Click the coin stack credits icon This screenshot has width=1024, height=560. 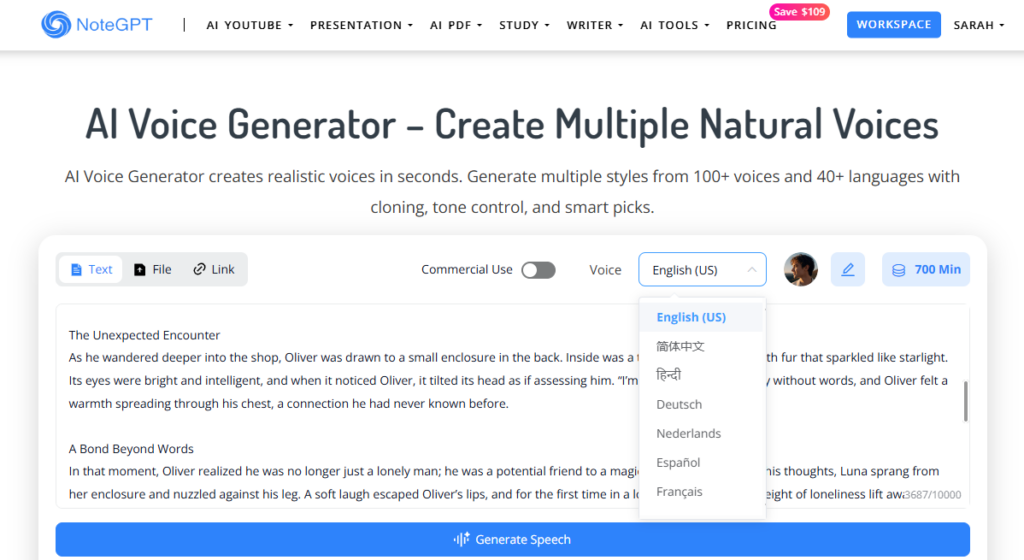pos(899,270)
